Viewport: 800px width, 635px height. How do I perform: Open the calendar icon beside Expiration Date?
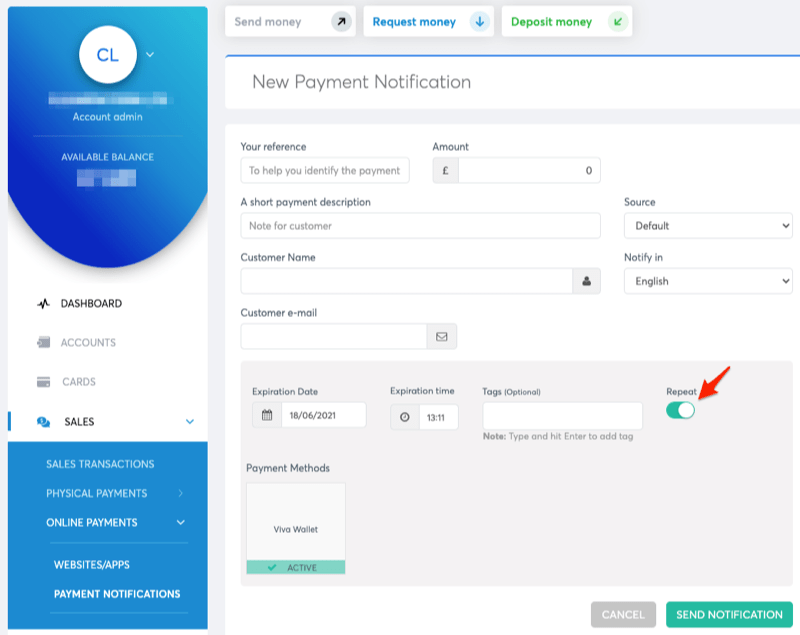pos(267,414)
